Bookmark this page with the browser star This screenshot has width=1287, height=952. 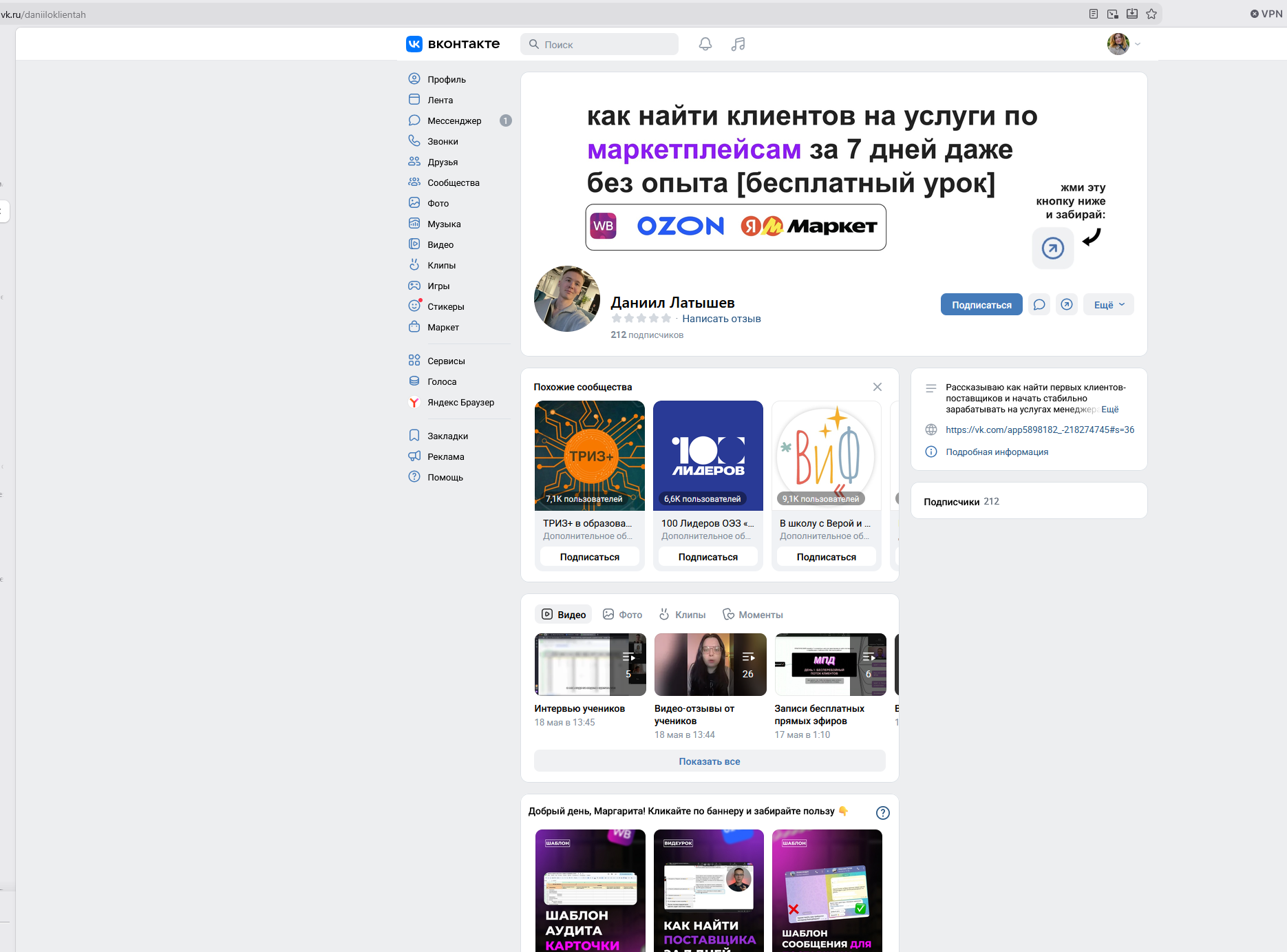point(1151,14)
